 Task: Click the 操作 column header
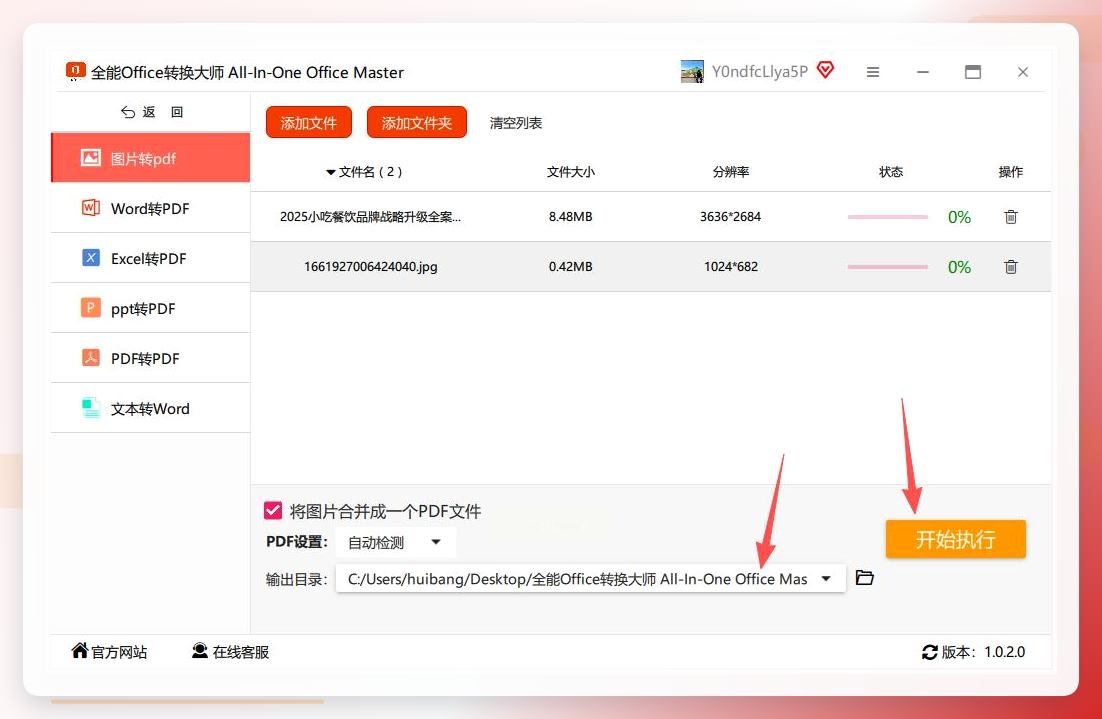click(1011, 172)
